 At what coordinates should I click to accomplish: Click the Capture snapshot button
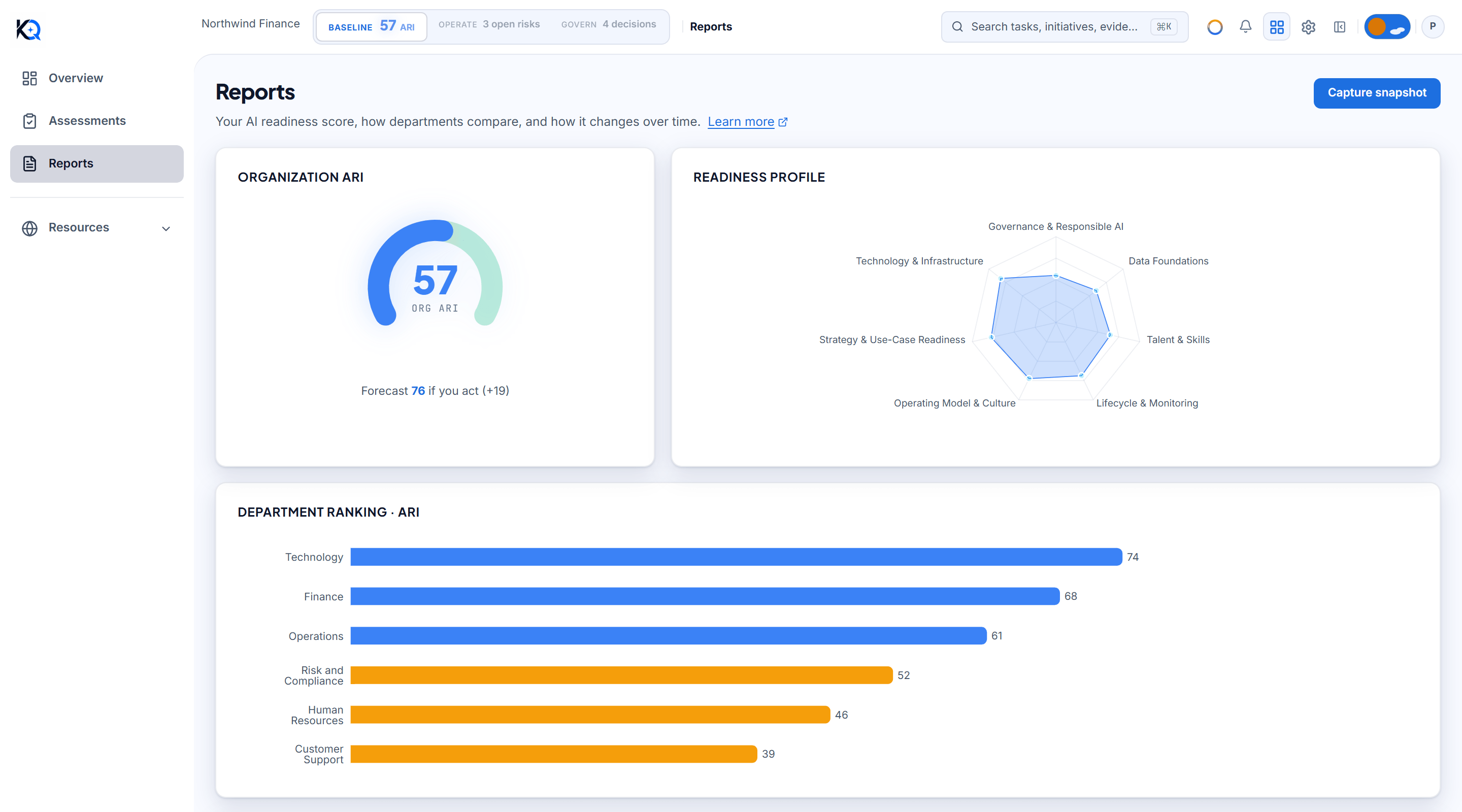[1376, 93]
